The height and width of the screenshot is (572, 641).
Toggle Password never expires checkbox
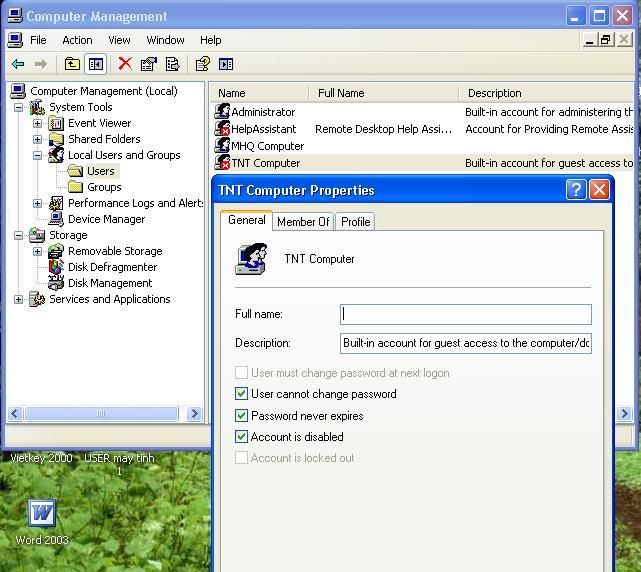click(x=241, y=416)
